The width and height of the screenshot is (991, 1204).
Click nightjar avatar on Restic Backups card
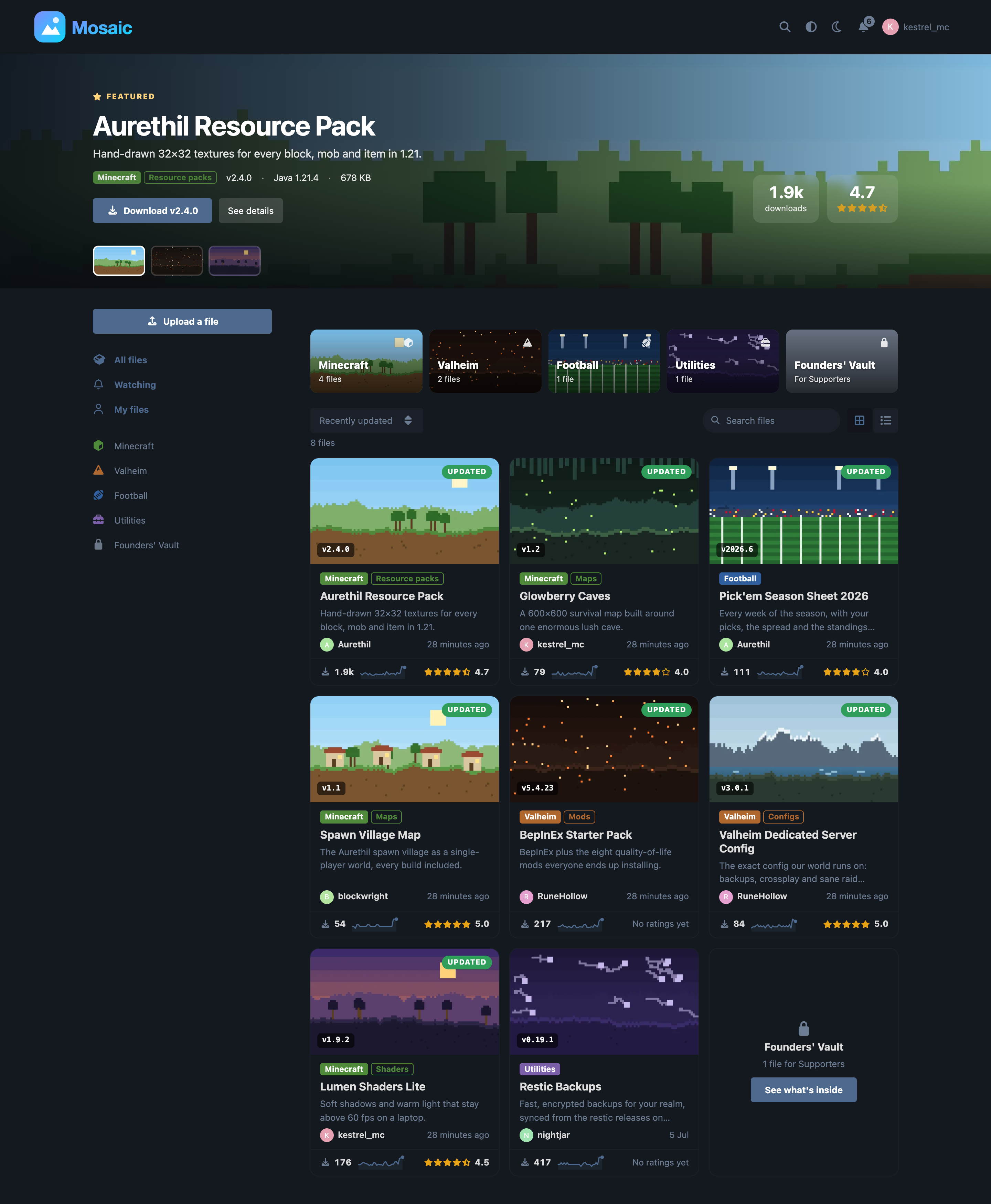coord(526,1135)
